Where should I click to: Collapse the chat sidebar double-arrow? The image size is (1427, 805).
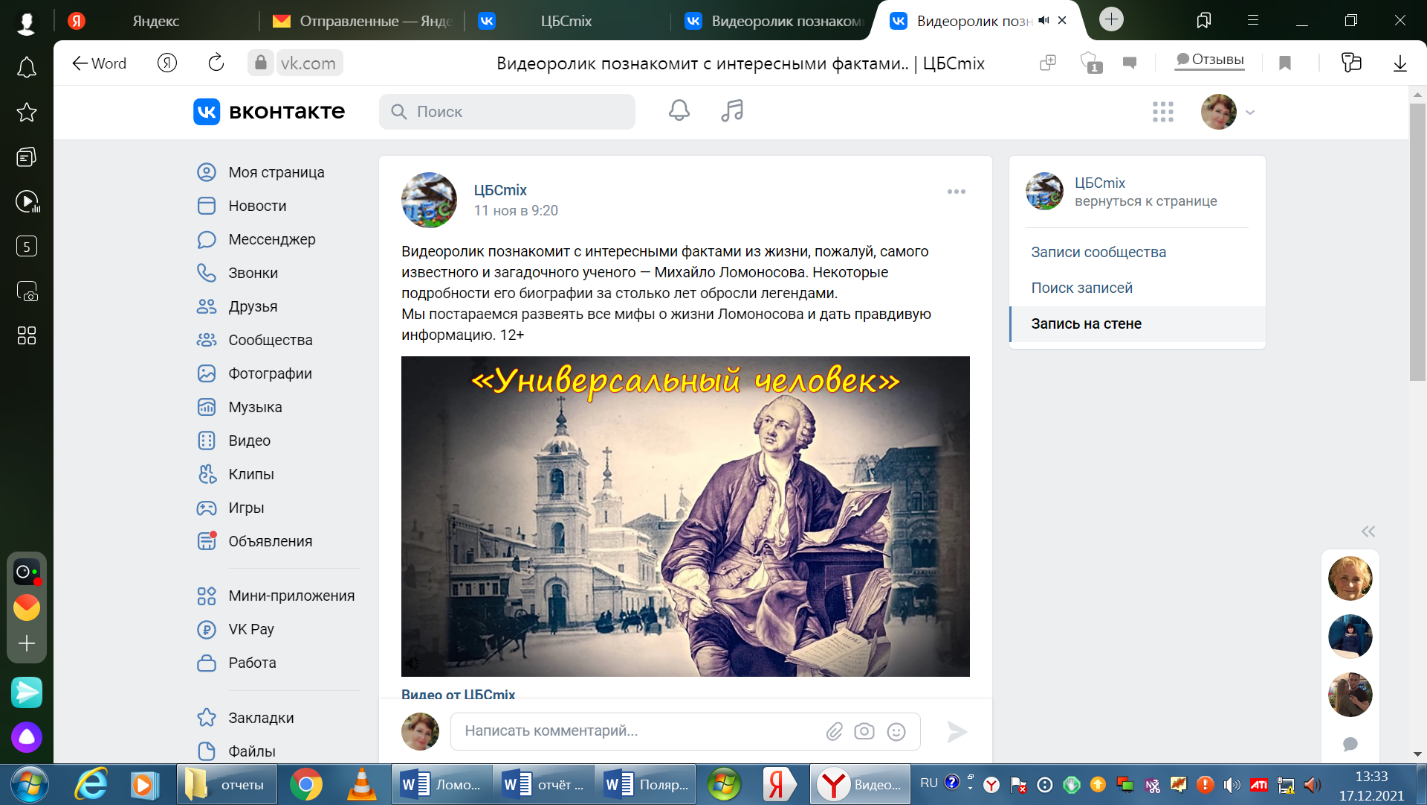coord(1368,531)
